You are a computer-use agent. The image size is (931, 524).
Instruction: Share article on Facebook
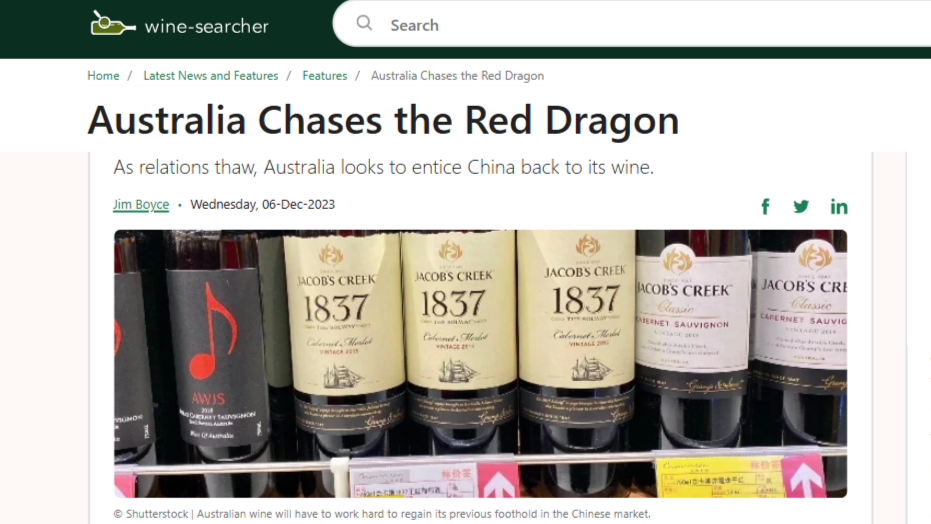click(765, 207)
